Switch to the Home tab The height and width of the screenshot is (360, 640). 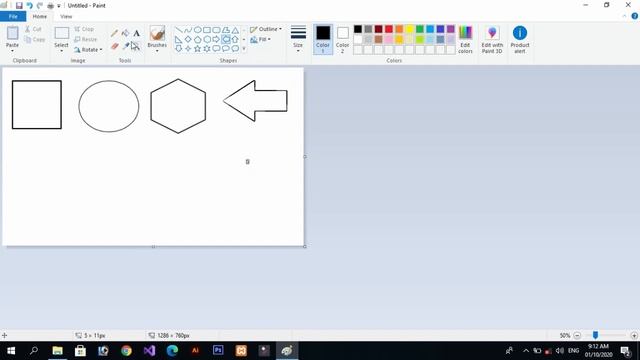pos(40,16)
